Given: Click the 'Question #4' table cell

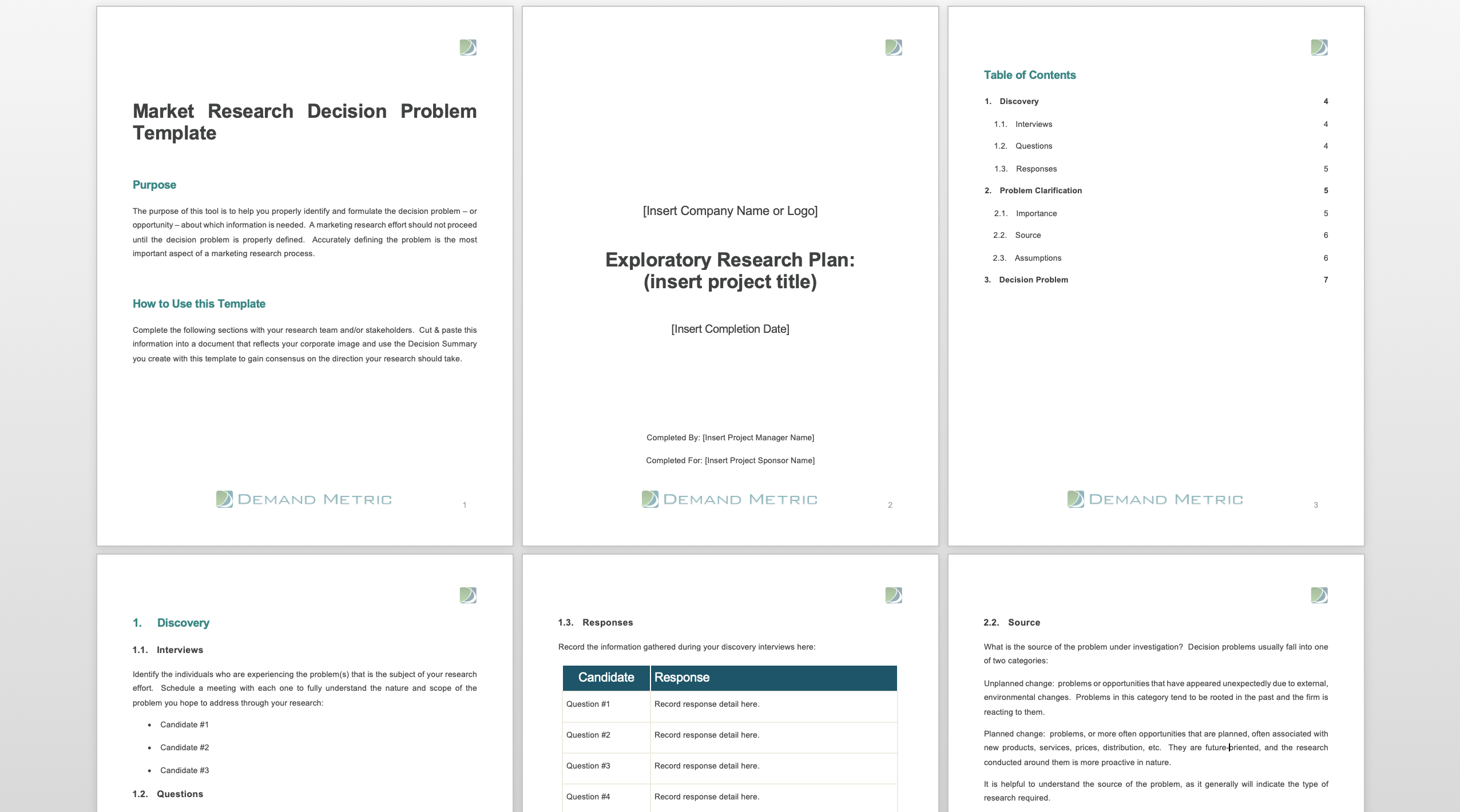Looking at the screenshot, I should point(606,798).
